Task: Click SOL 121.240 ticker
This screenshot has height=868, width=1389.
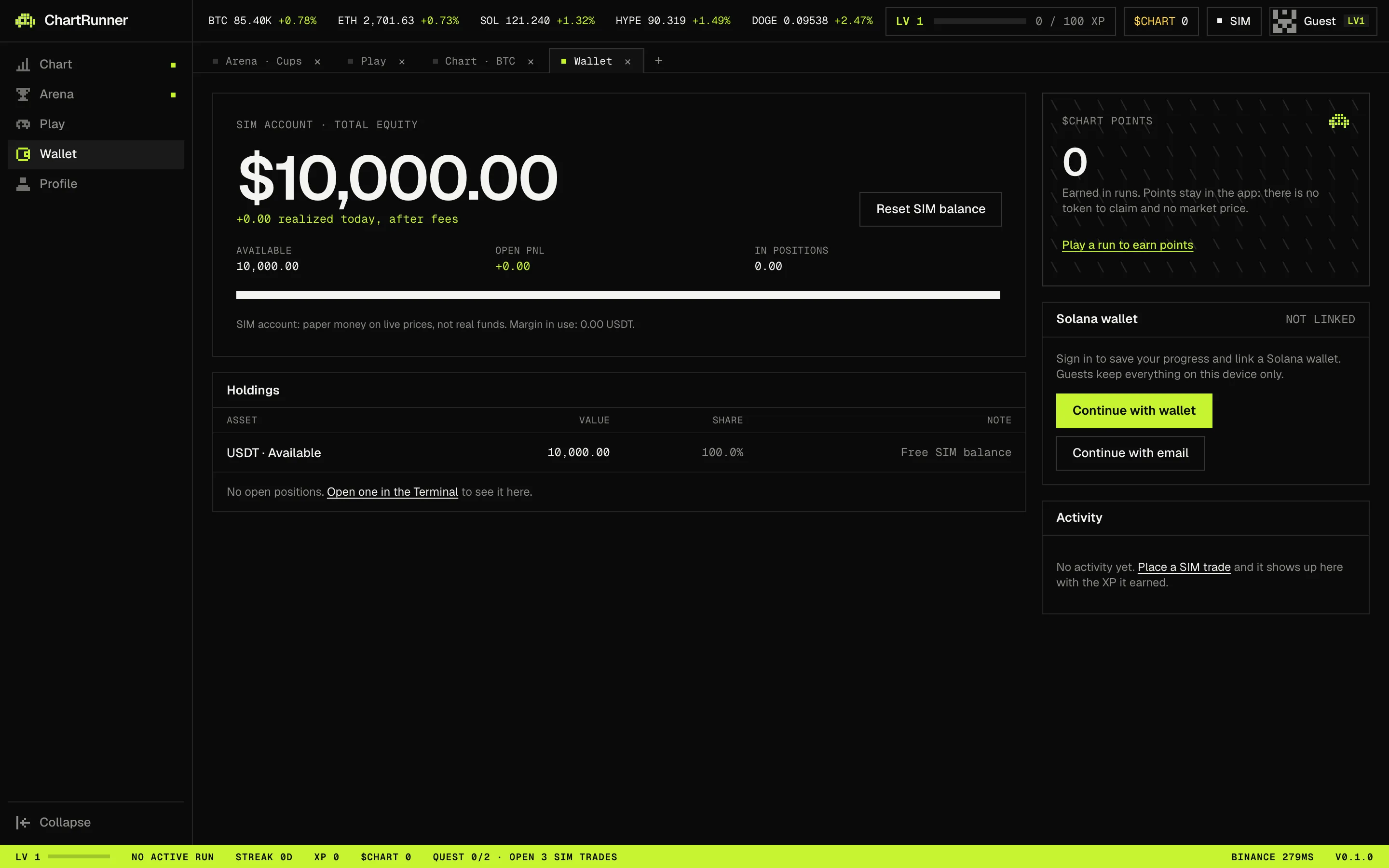Action: coord(537,21)
